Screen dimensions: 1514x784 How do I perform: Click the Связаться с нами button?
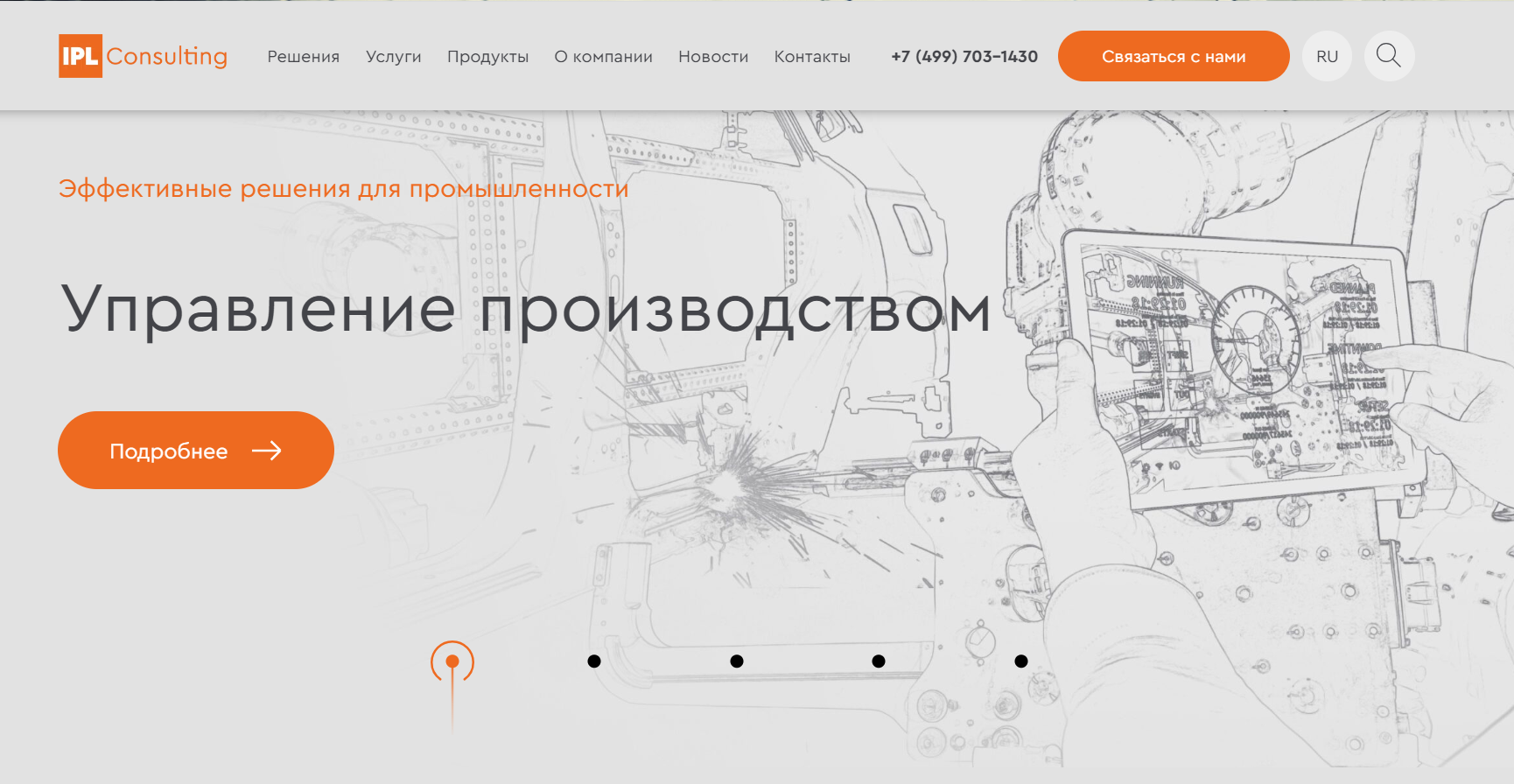[1174, 56]
